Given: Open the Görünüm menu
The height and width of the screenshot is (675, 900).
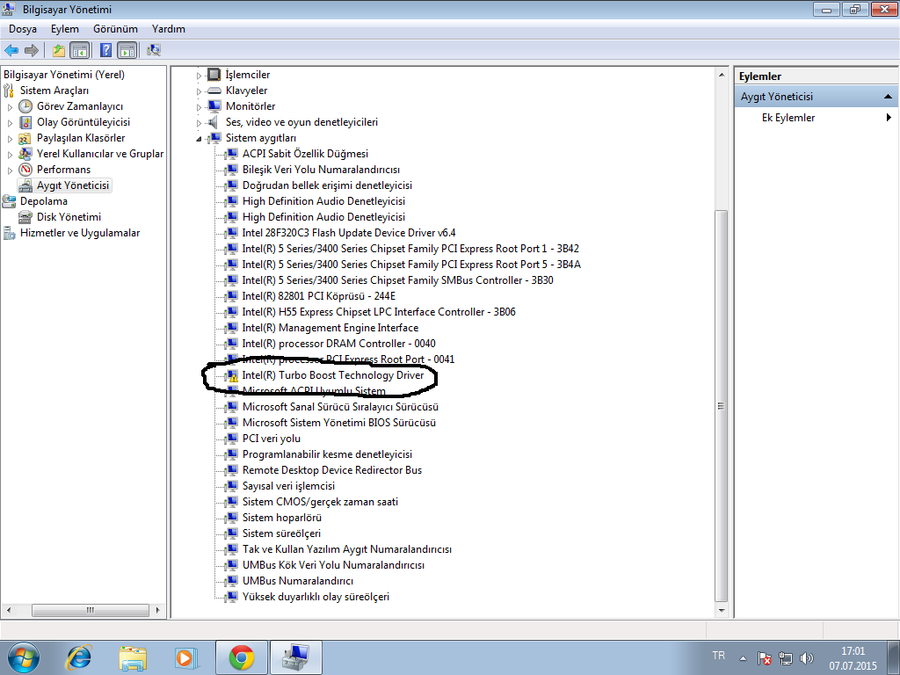Looking at the screenshot, I should (115, 29).
